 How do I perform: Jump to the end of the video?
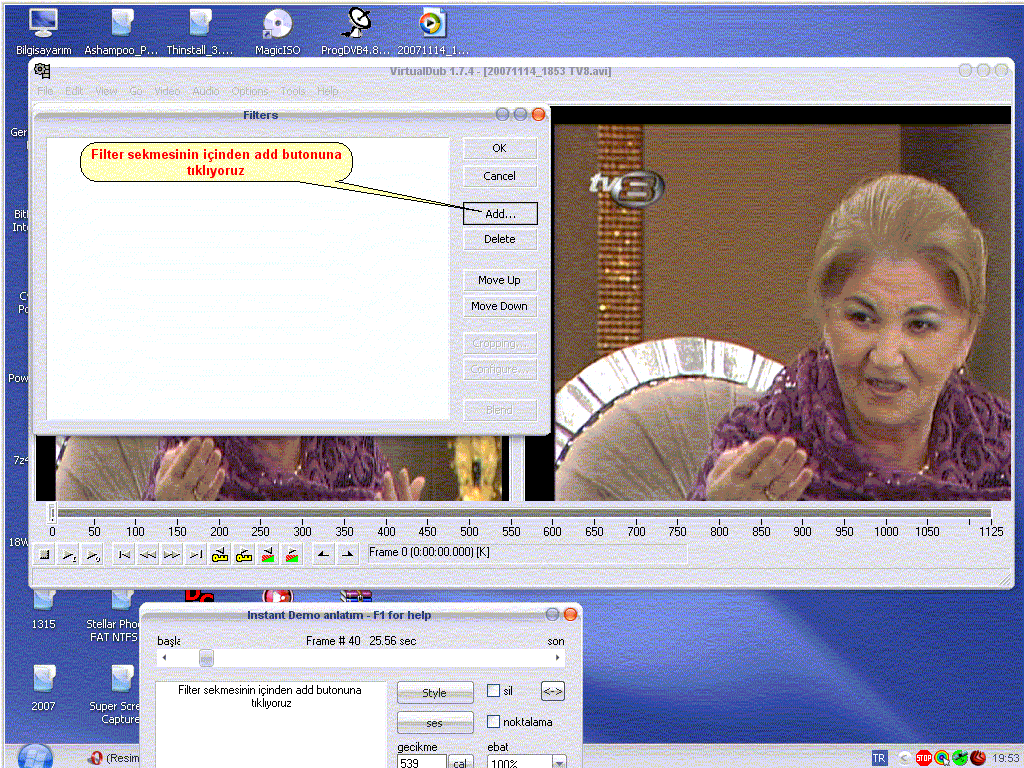197,555
